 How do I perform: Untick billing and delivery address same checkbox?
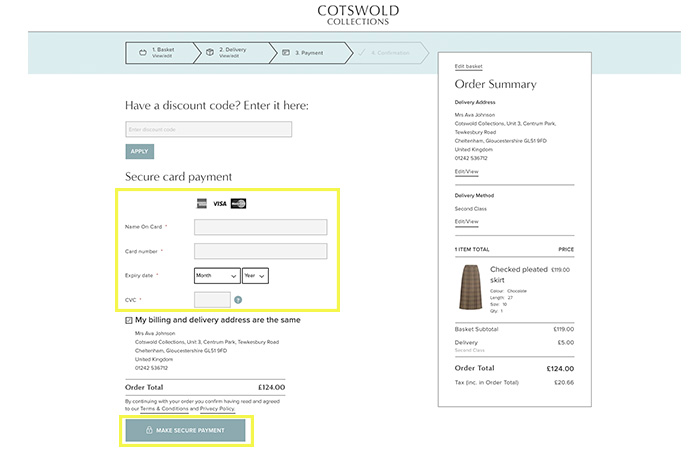[x=129, y=321]
